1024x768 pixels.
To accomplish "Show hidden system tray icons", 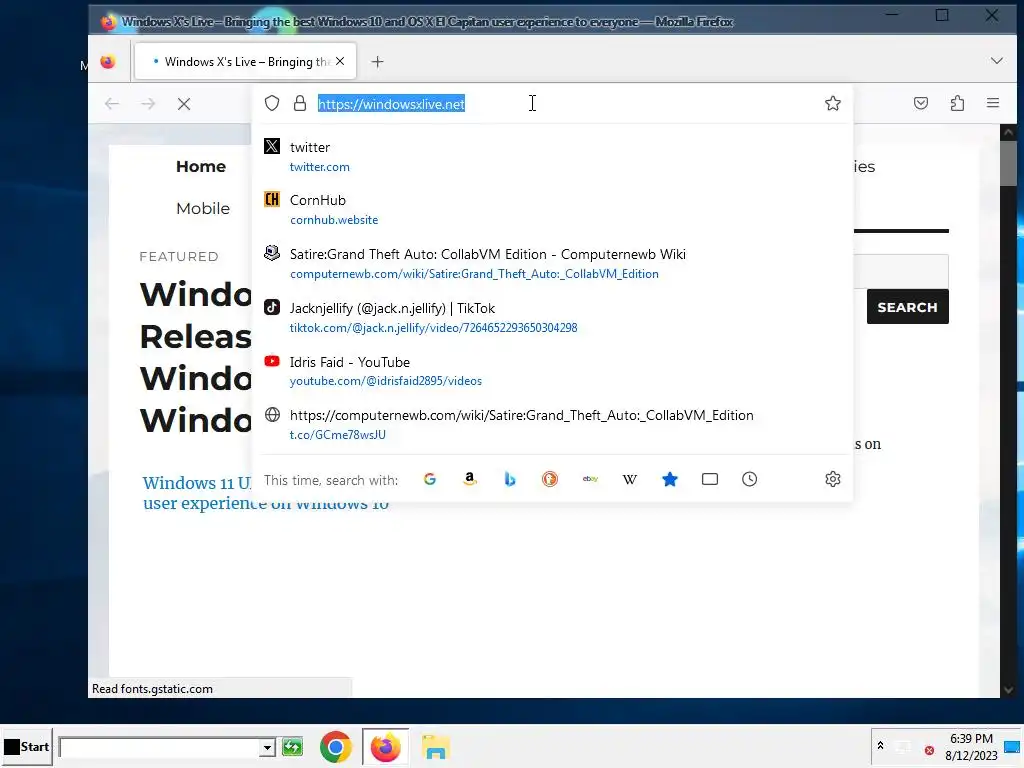I will point(880,745).
